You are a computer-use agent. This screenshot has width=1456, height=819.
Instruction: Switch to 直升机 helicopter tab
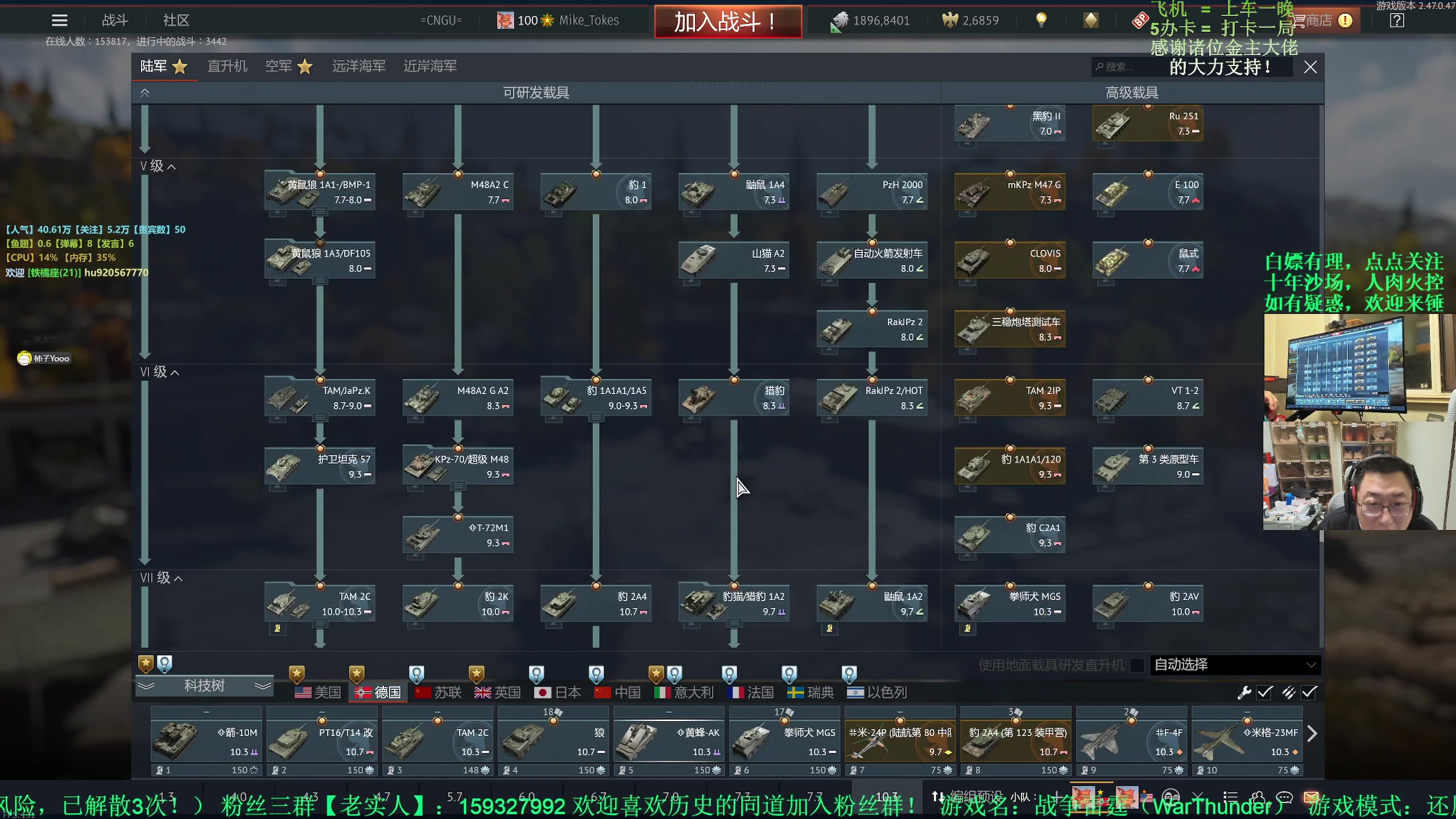[x=227, y=67]
